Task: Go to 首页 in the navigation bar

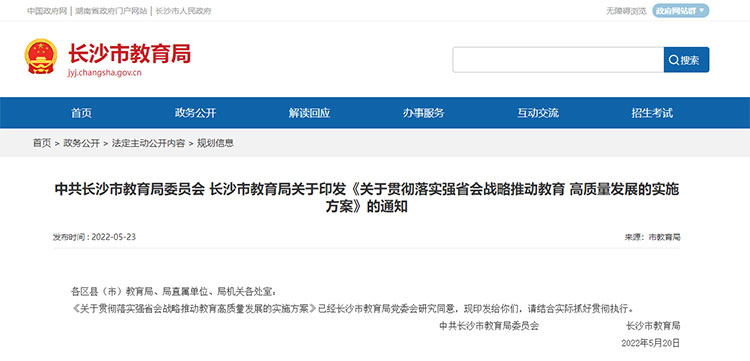Action: [x=81, y=113]
